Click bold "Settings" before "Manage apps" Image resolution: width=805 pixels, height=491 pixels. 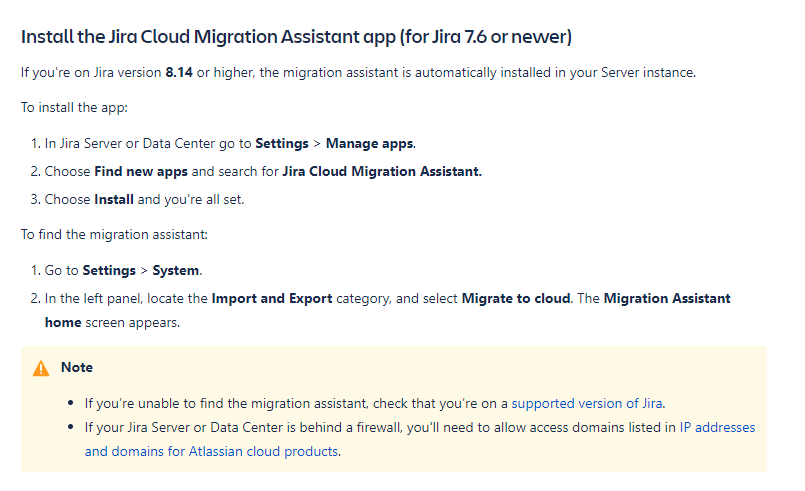[280, 144]
